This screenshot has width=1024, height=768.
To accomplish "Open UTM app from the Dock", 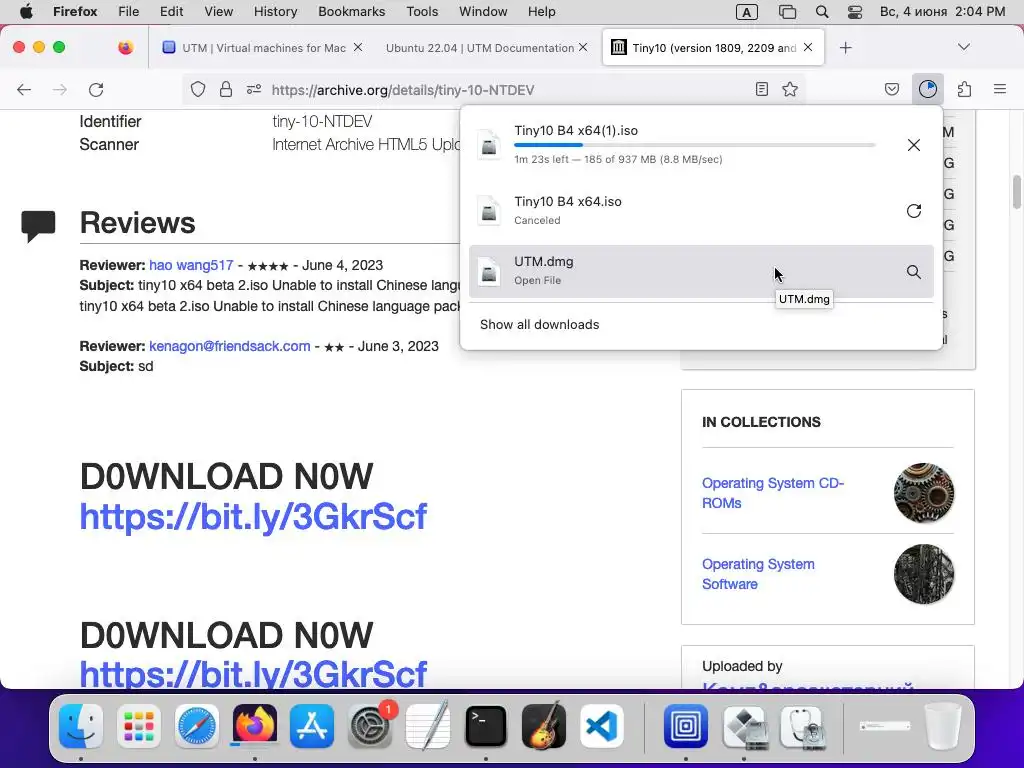I will pos(686,726).
